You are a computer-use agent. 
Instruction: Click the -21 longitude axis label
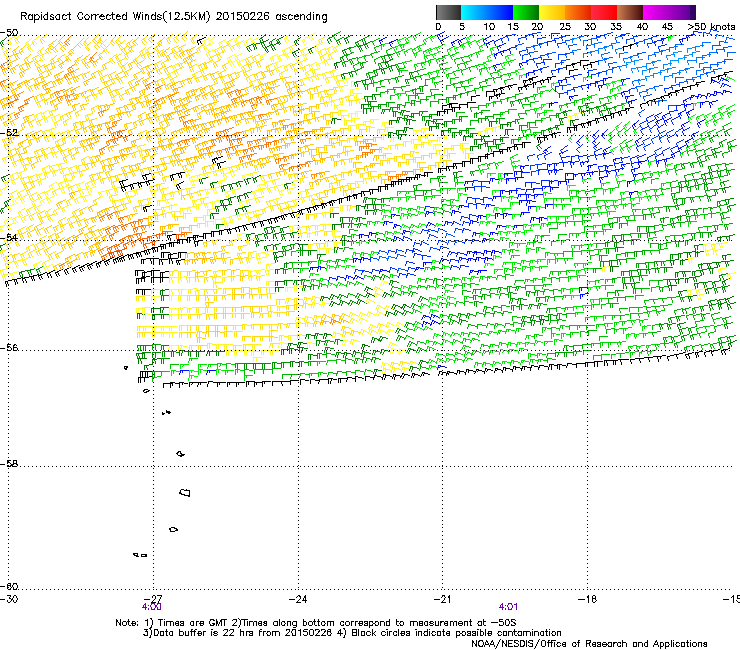pos(443,599)
